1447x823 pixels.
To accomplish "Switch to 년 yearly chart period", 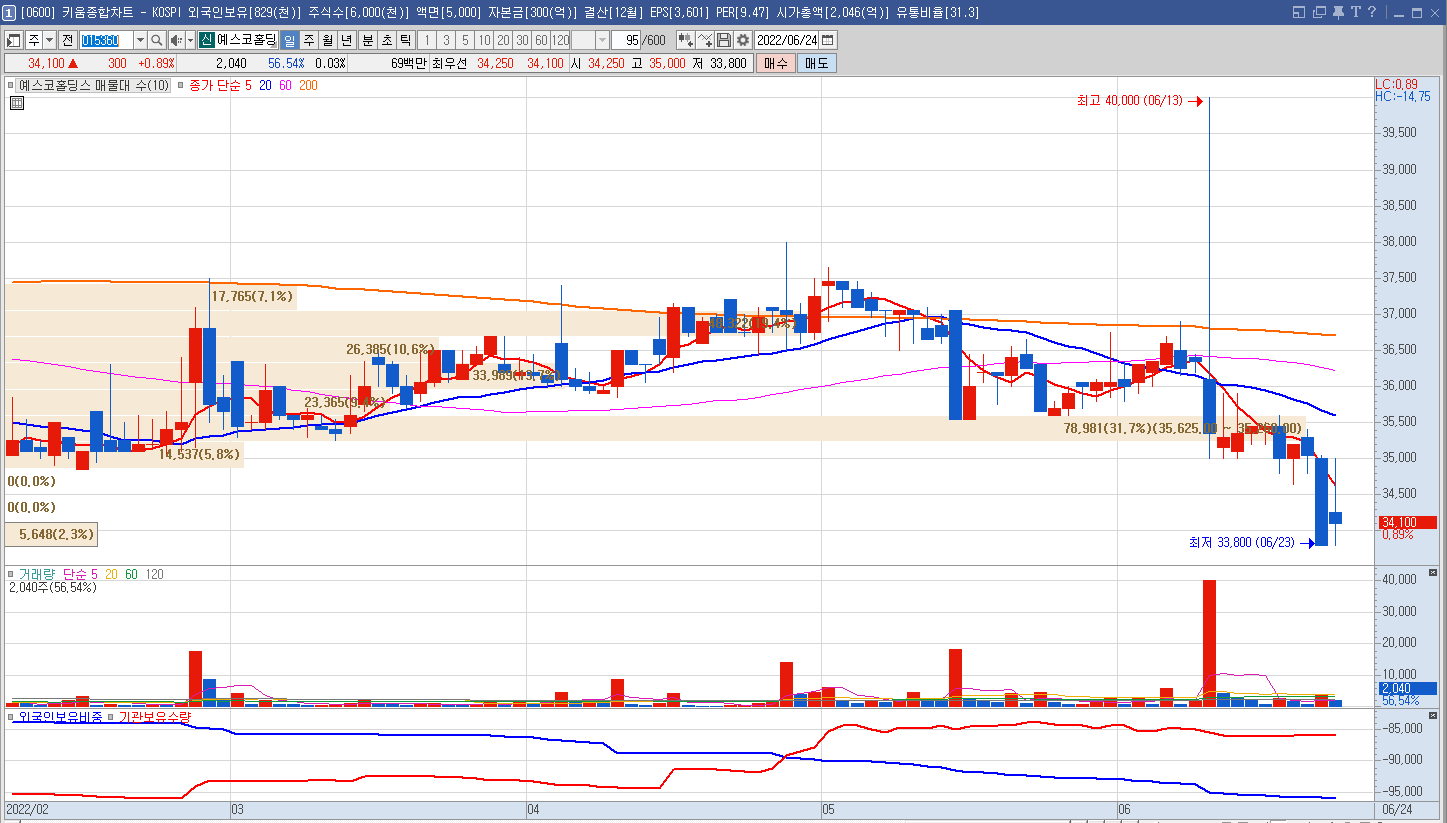I will (346, 40).
